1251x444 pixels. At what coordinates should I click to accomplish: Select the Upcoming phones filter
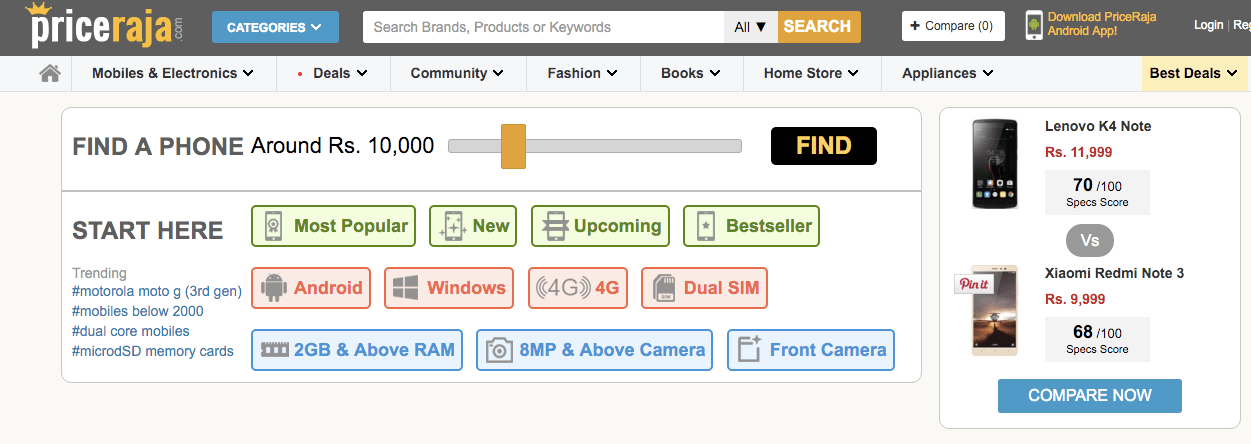point(600,226)
